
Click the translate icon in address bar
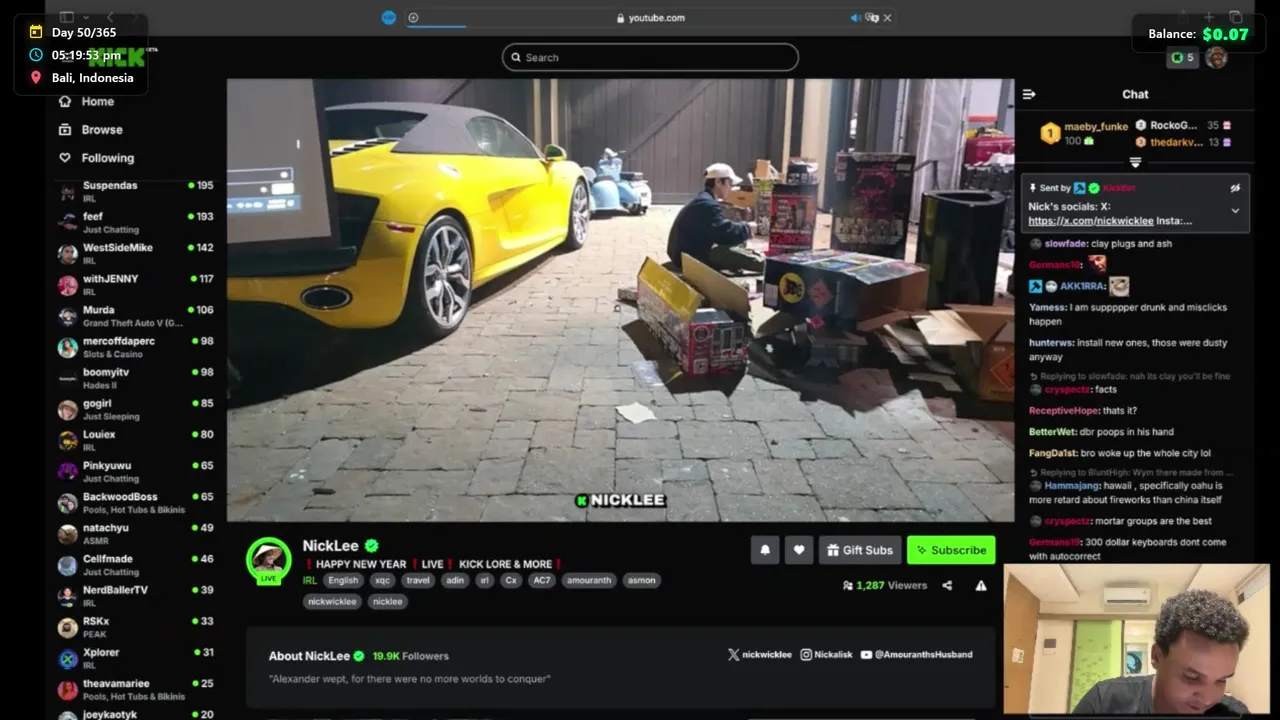872,17
